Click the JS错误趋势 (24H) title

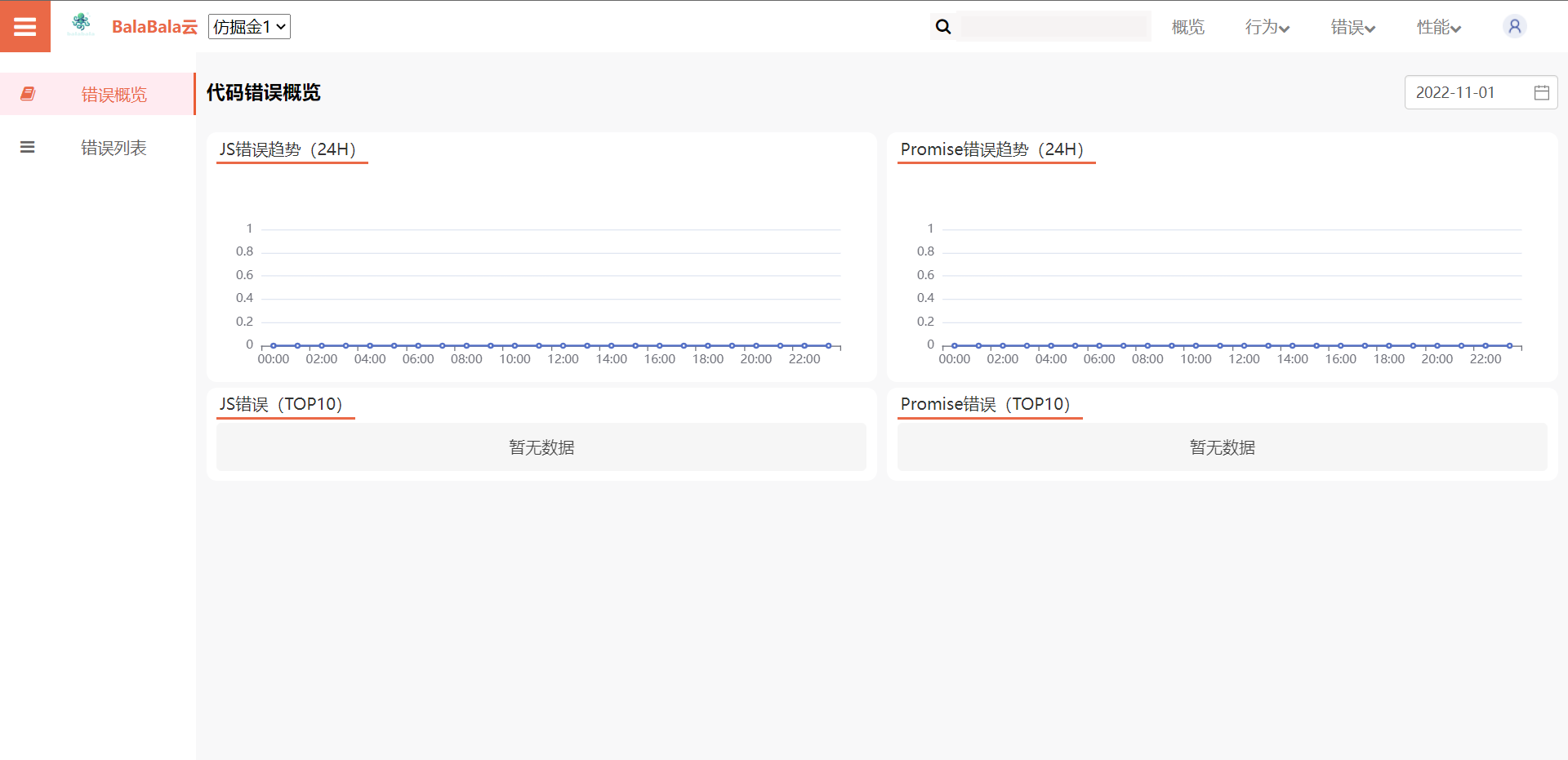(291, 149)
